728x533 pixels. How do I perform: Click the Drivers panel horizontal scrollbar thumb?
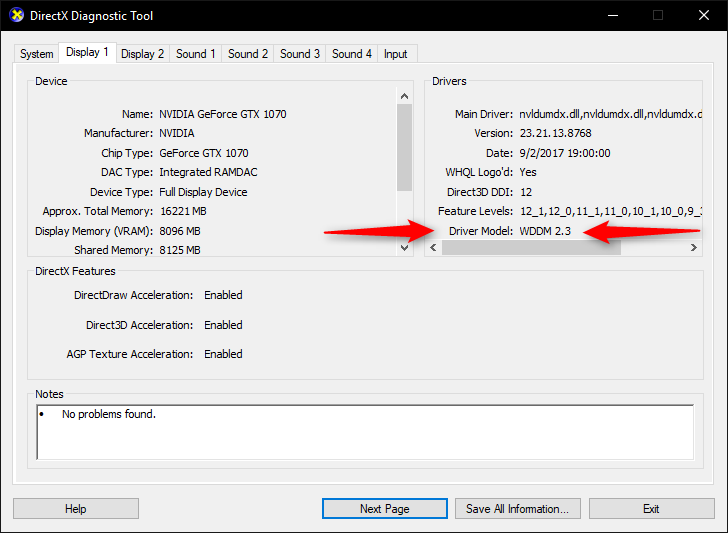click(531, 247)
